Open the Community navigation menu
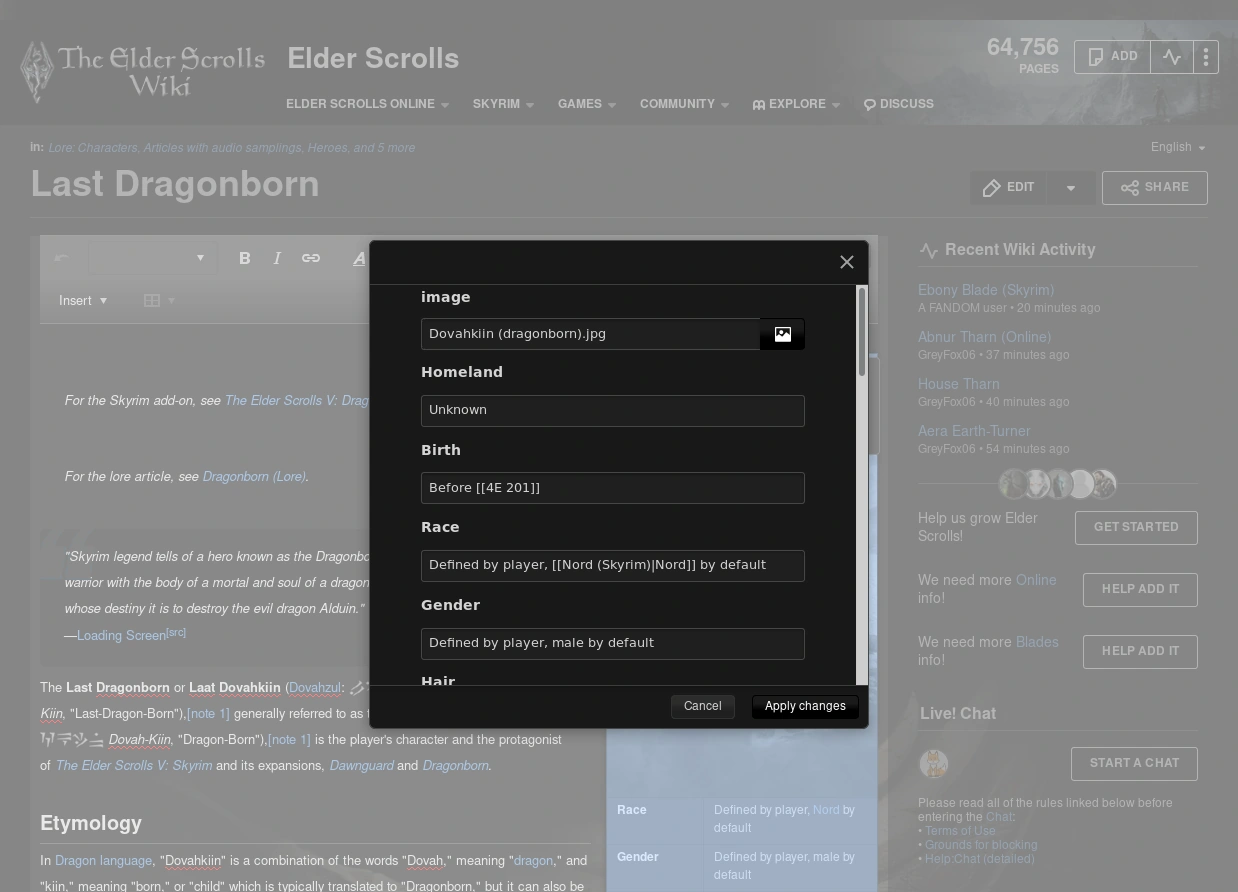Image resolution: width=1238 pixels, height=892 pixels. 683,104
